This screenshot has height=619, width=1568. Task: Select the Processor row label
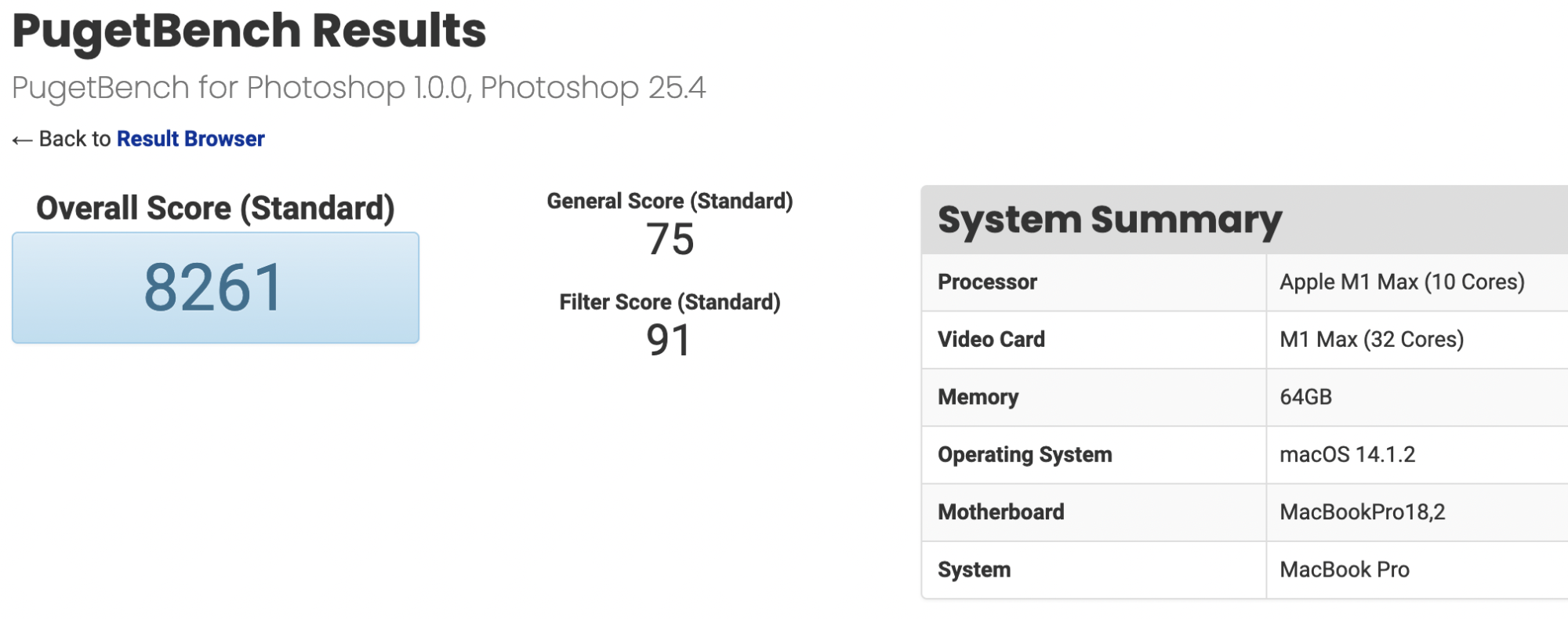click(988, 282)
